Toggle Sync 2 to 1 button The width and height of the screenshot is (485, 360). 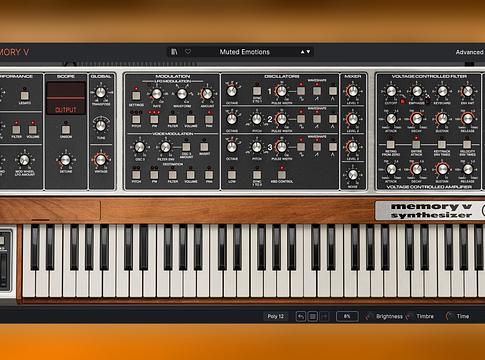tap(257, 91)
